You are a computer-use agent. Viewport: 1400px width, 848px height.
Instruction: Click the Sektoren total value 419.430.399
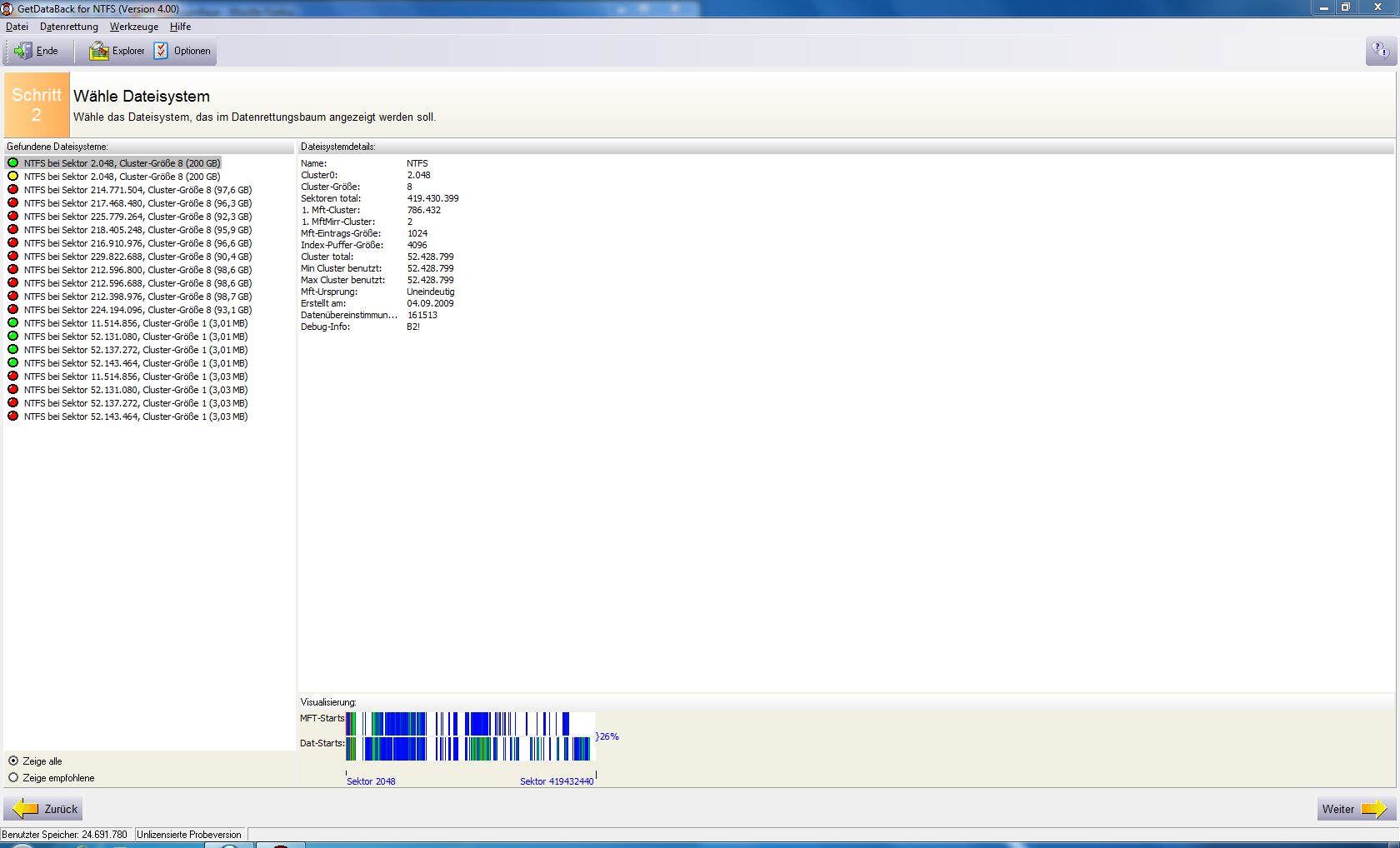[x=432, y=198]
